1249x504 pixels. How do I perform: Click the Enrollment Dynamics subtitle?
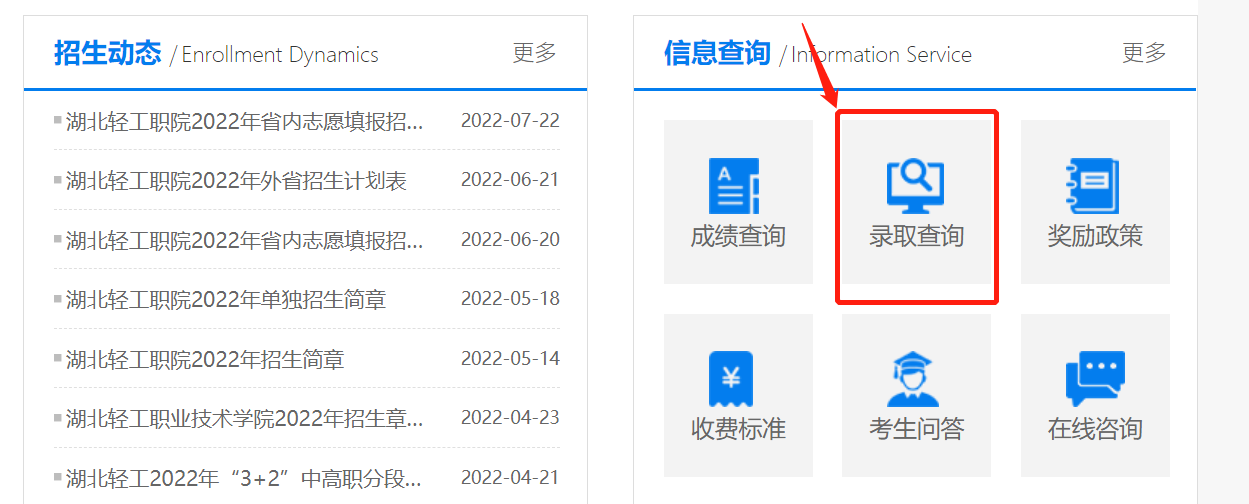point(280,55)
